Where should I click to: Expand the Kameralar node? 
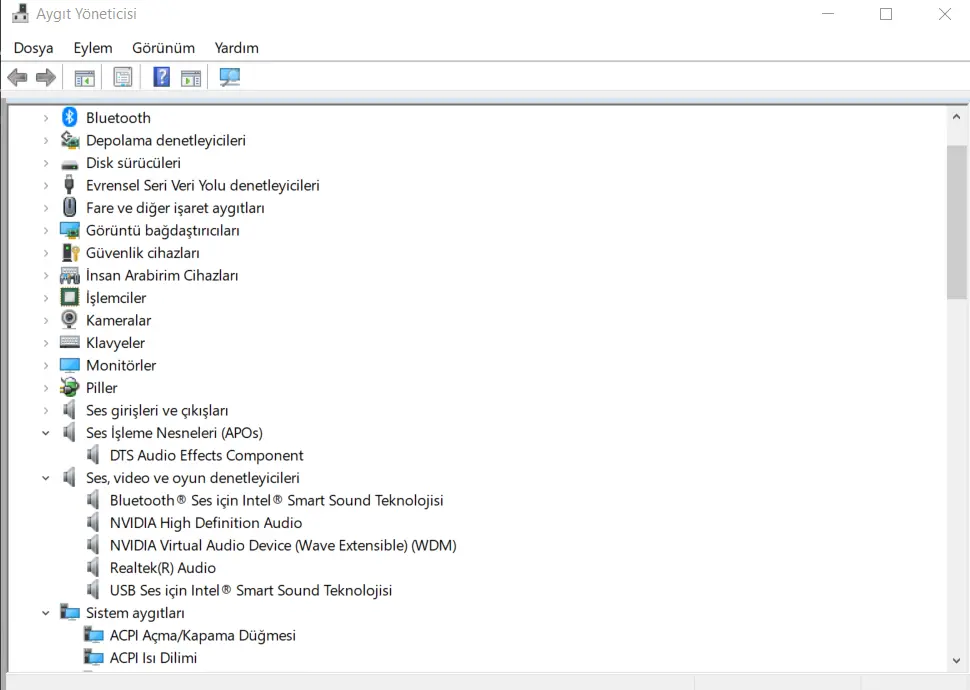pos(46,320)
